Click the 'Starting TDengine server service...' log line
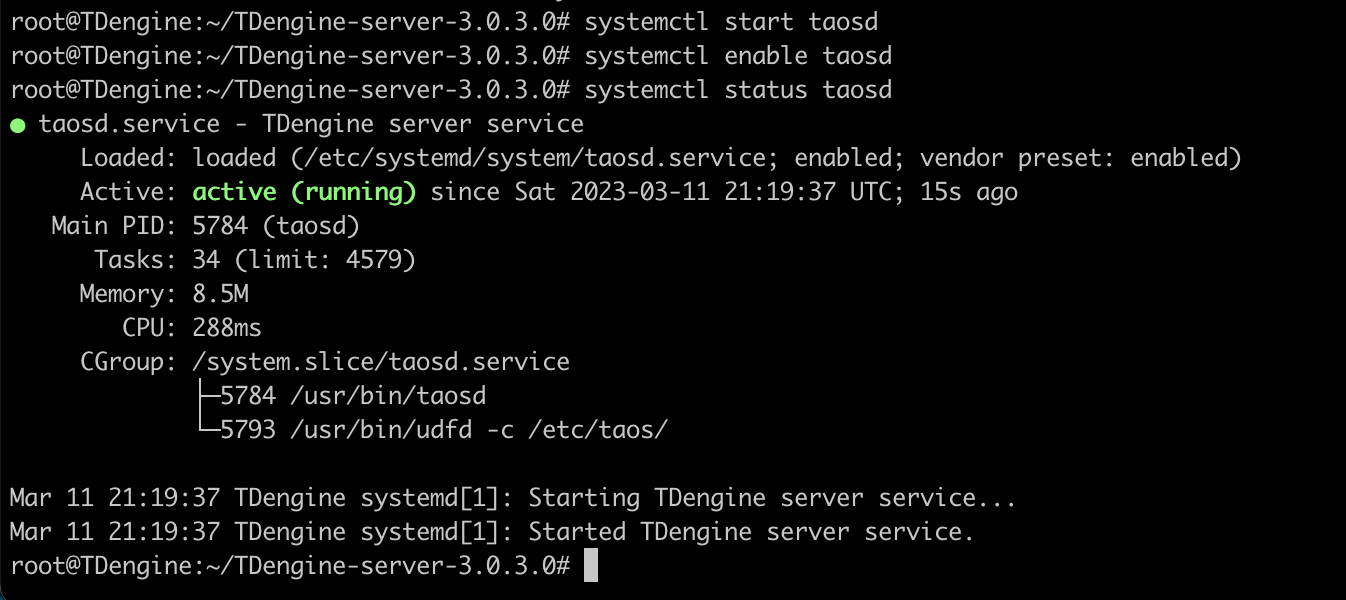The width and height of the screenshot is (1346, 600). [513, 498]
